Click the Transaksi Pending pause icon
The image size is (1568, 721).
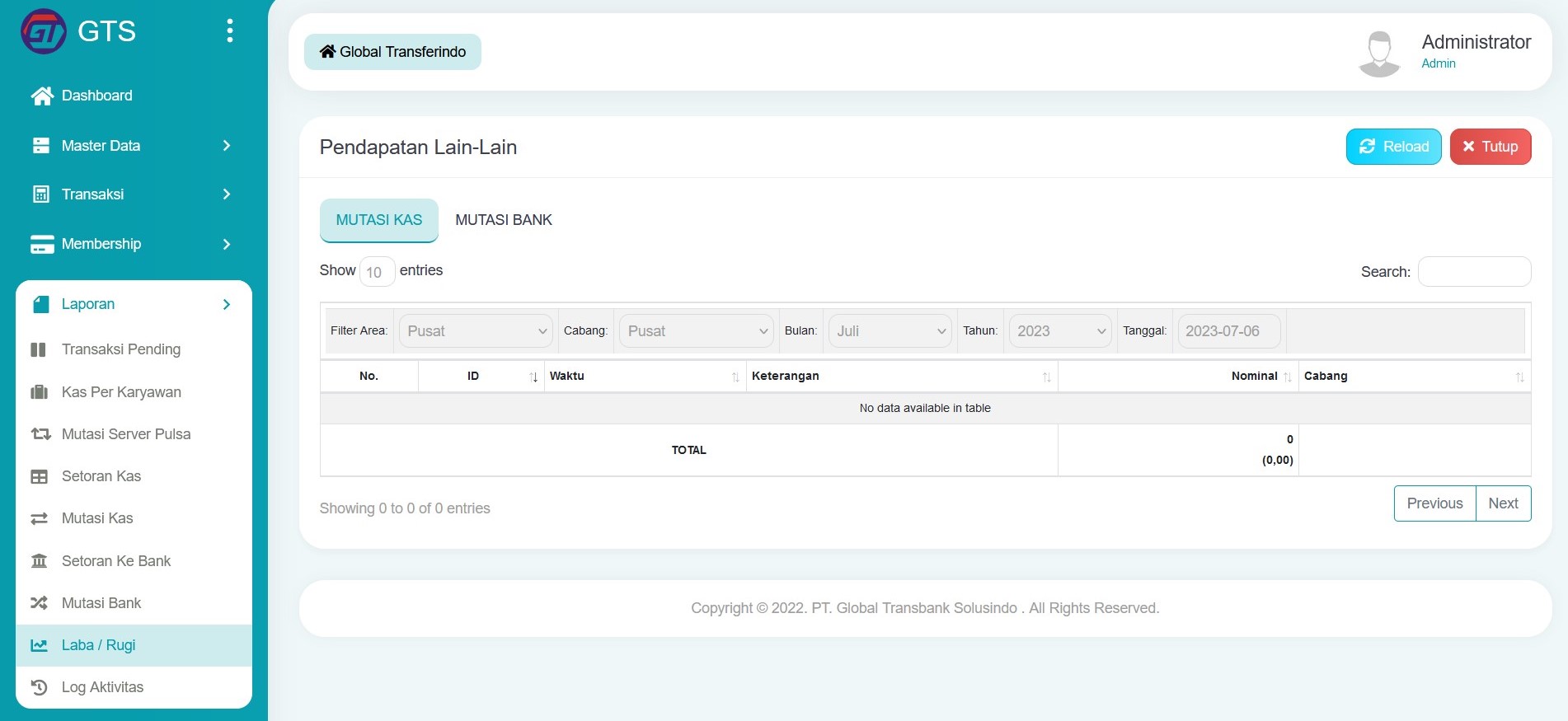(39, 349)
